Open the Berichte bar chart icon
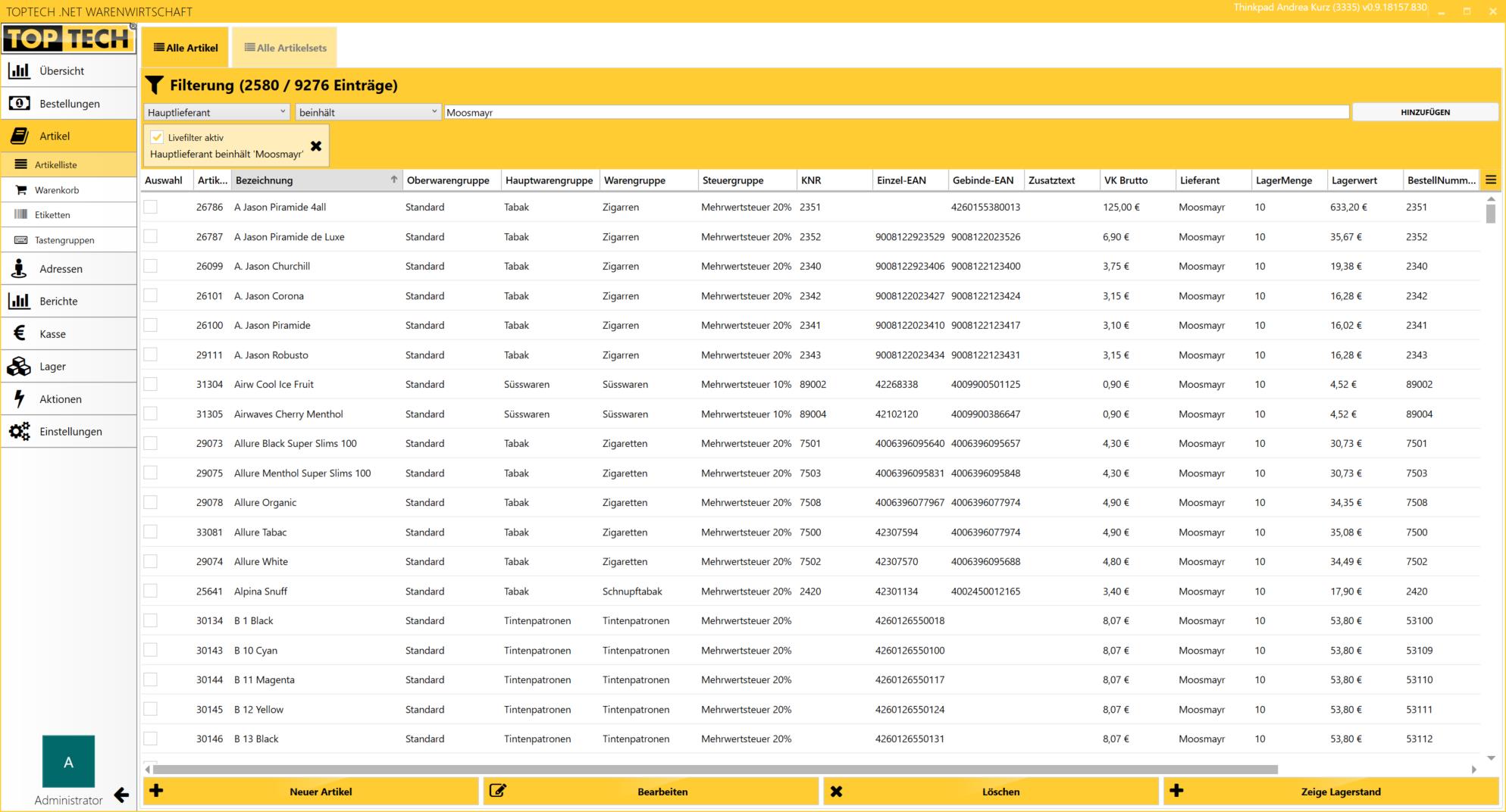This screenshot has width=1506, height=812. [19, 301]
